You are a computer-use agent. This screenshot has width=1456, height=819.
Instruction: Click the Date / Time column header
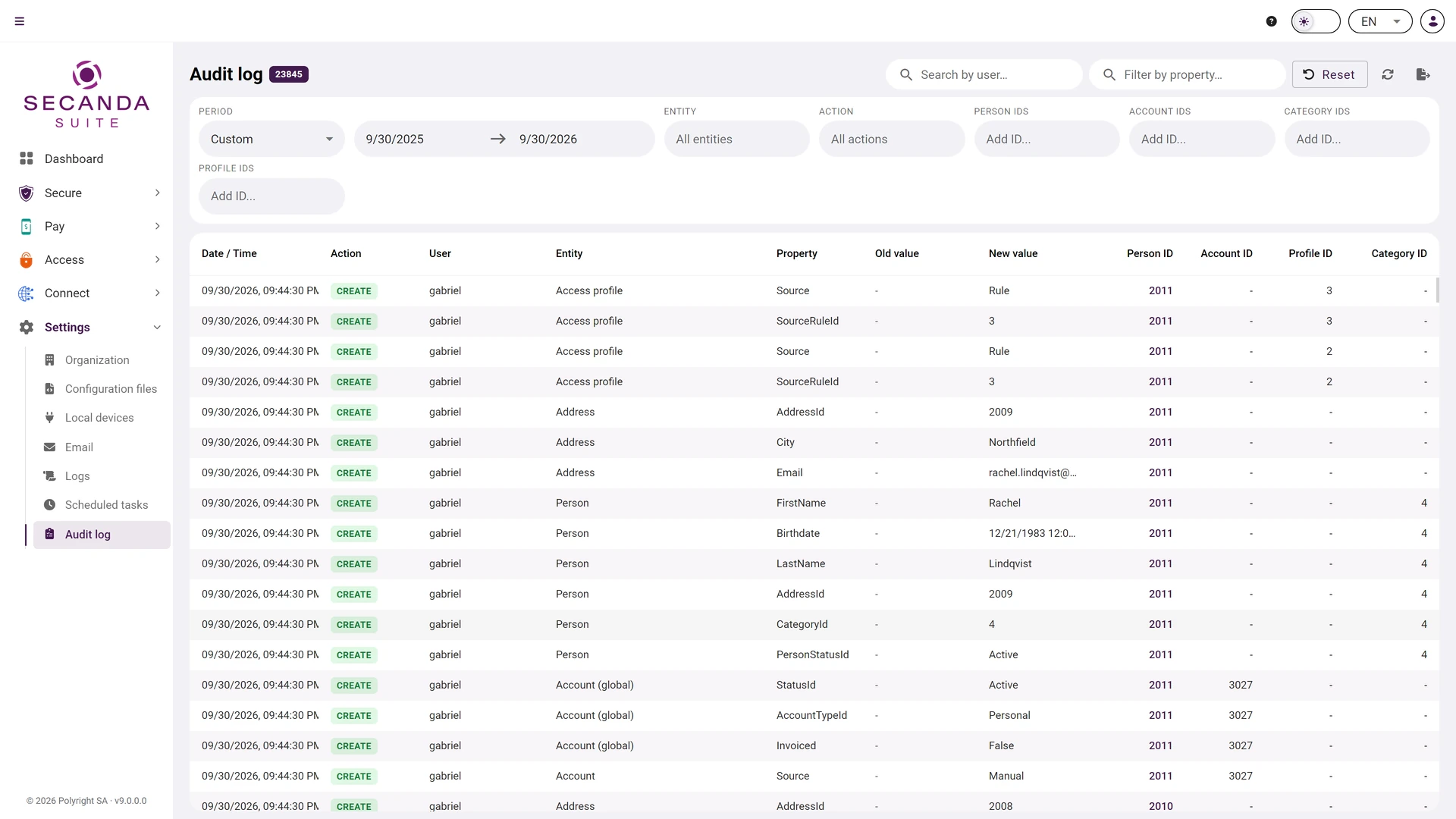[229, 253]
